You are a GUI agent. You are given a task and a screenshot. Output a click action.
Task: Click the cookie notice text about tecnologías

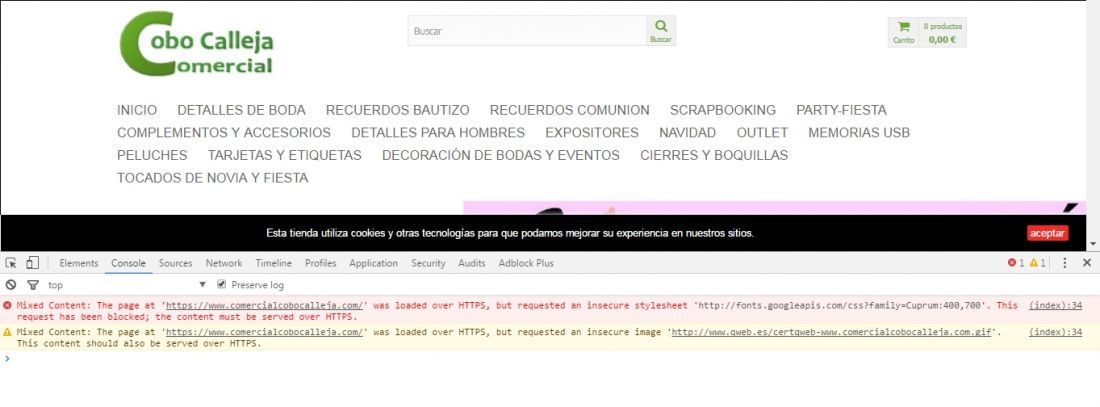coord(510,233)
